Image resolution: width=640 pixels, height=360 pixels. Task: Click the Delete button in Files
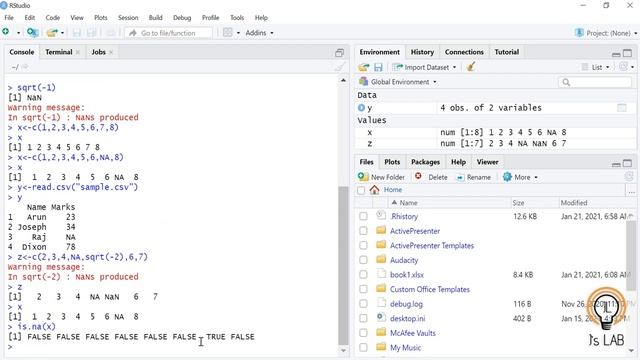tap(431, 177)
